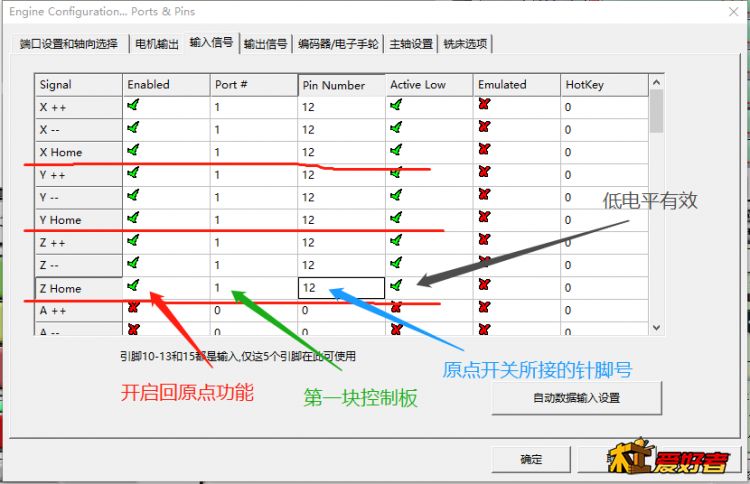Toggle Emulated red cross for X --
Image resolution: width=750 pixels, height=484 pixels.
pos(484,126)
